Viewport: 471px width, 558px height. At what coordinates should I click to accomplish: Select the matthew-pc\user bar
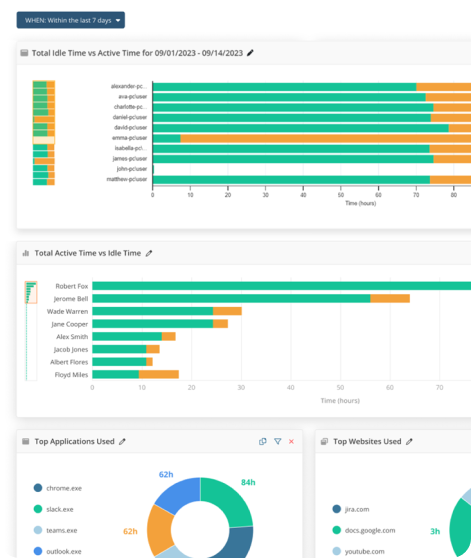point(312,180)
